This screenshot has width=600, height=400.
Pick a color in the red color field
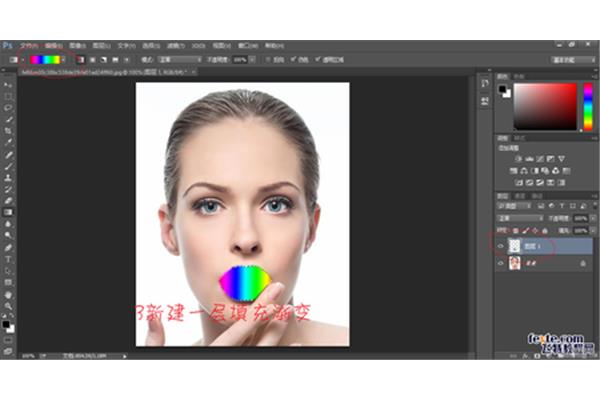pos(545,107)
